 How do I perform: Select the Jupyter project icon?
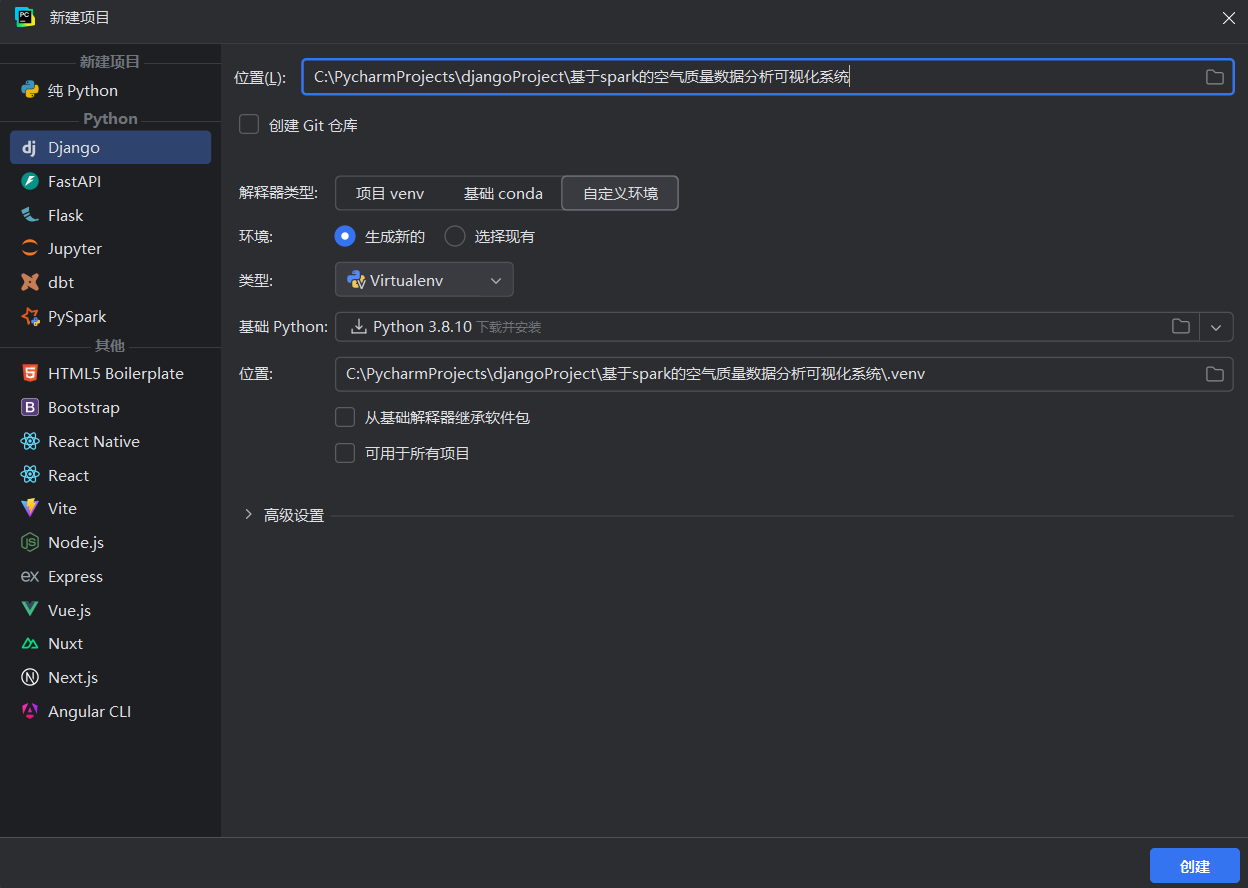29,249
